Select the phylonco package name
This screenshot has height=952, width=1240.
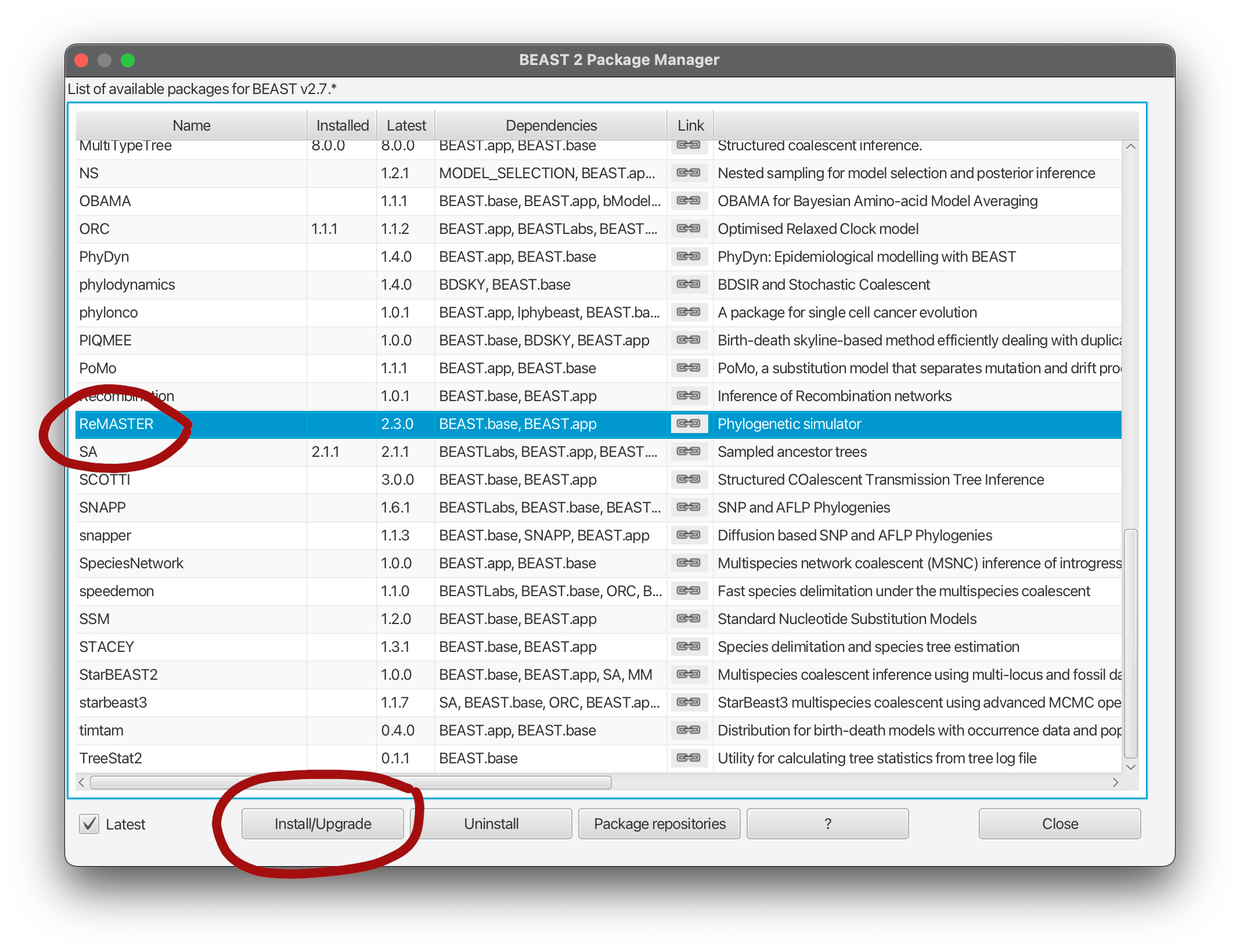click(109, 312)
